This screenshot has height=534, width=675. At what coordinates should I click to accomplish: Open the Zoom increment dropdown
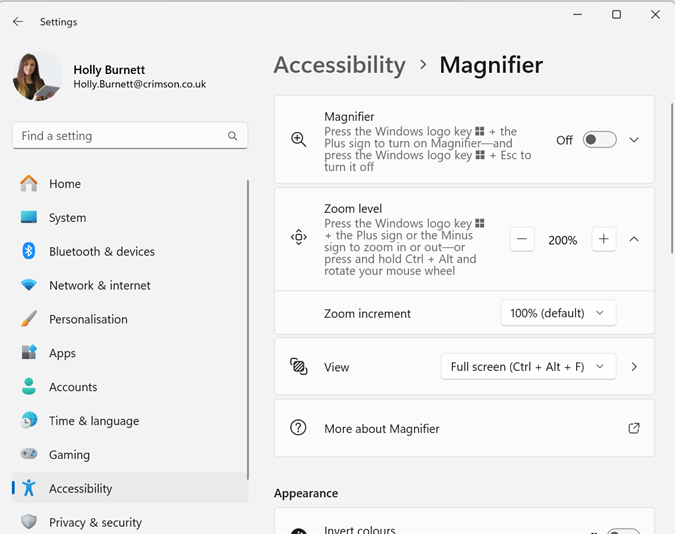pyautogui.click(x=558, y=313)
